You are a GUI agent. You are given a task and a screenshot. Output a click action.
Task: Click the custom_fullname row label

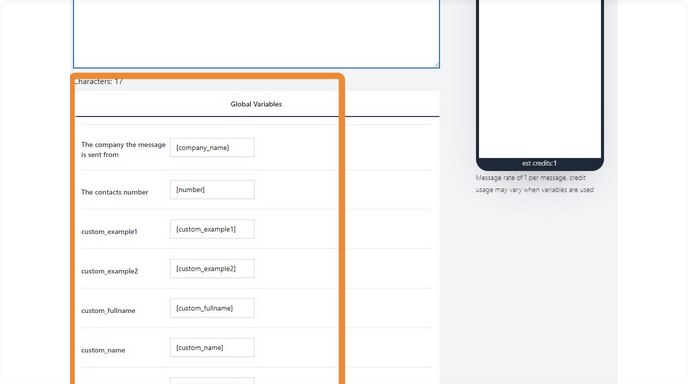pyautogui.click(x=108, y=311)
